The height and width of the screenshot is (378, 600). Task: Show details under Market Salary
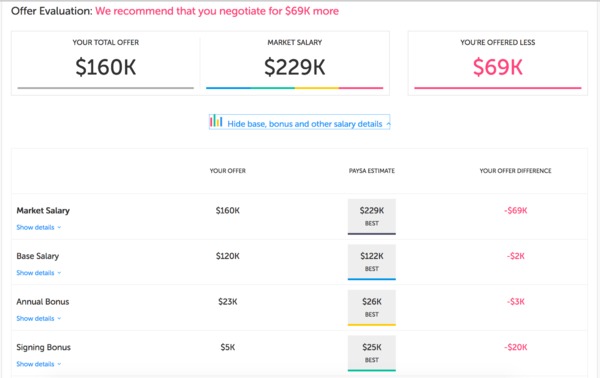point(35,227)
